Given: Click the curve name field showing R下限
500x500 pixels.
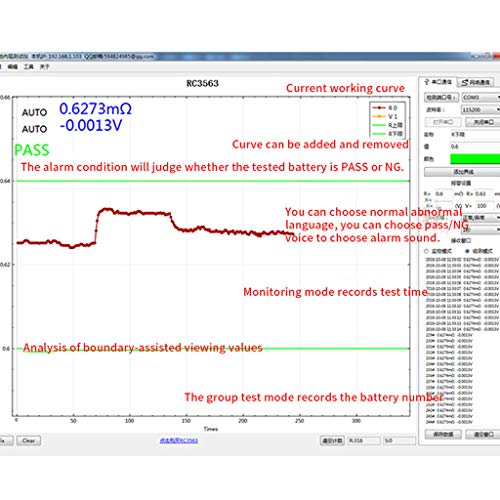Looking at the screenshot, I should coord(475,134).
